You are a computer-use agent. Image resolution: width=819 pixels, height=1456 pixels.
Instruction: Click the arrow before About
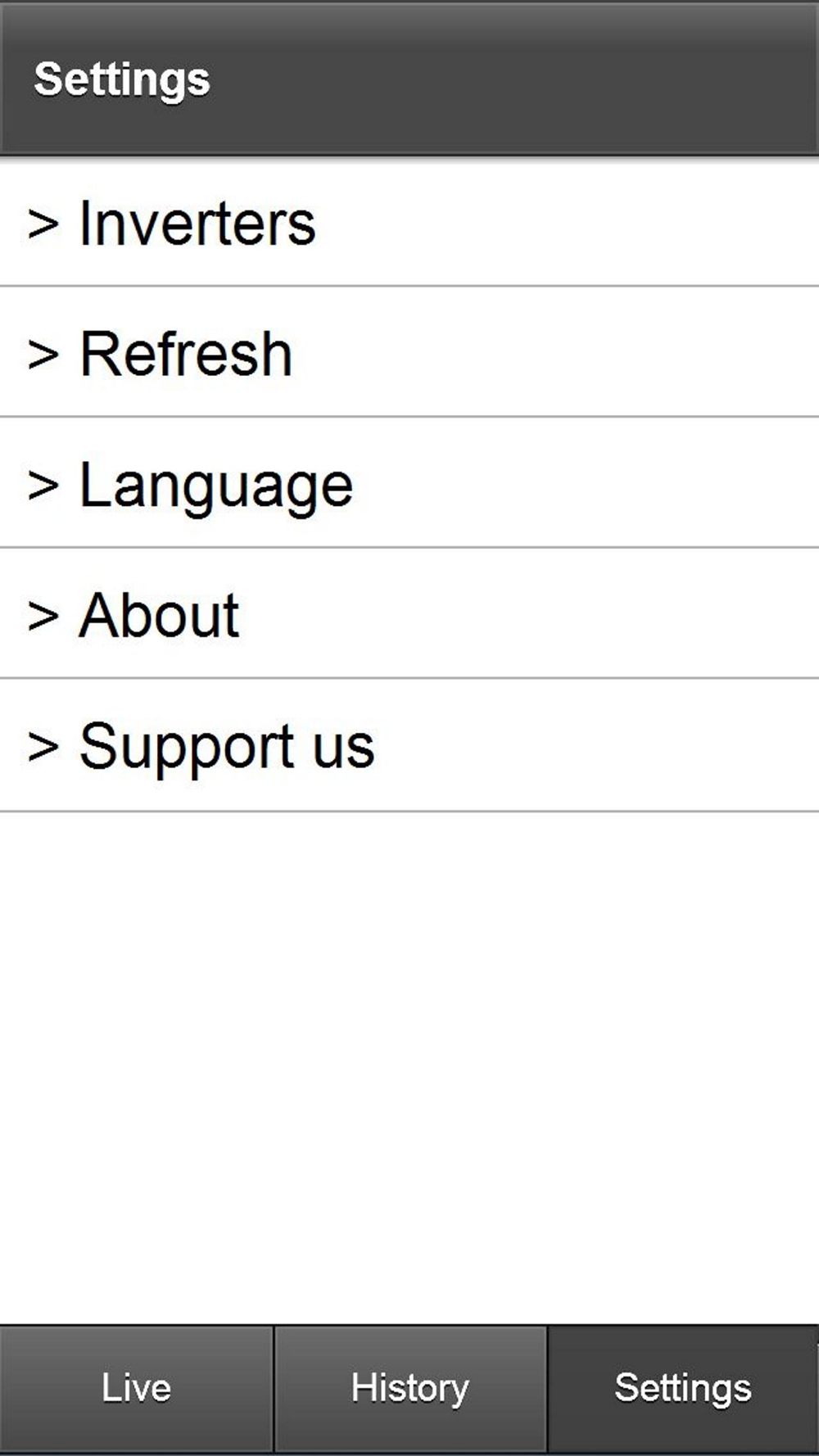pos(43,616)
